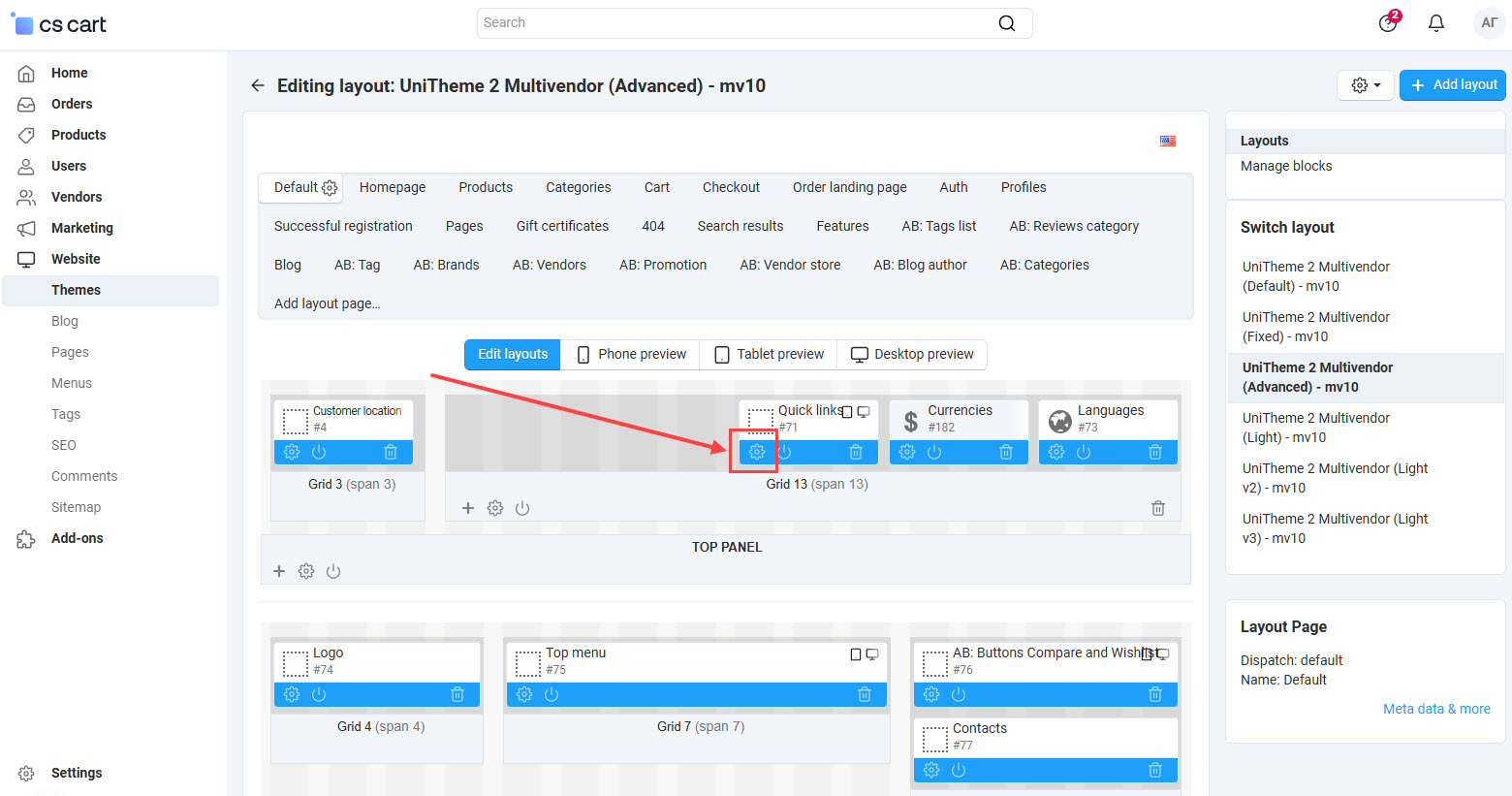The image size is (1512, 796).
Task: Click the search magnifier icon
Action: [x=1007, y=23]
